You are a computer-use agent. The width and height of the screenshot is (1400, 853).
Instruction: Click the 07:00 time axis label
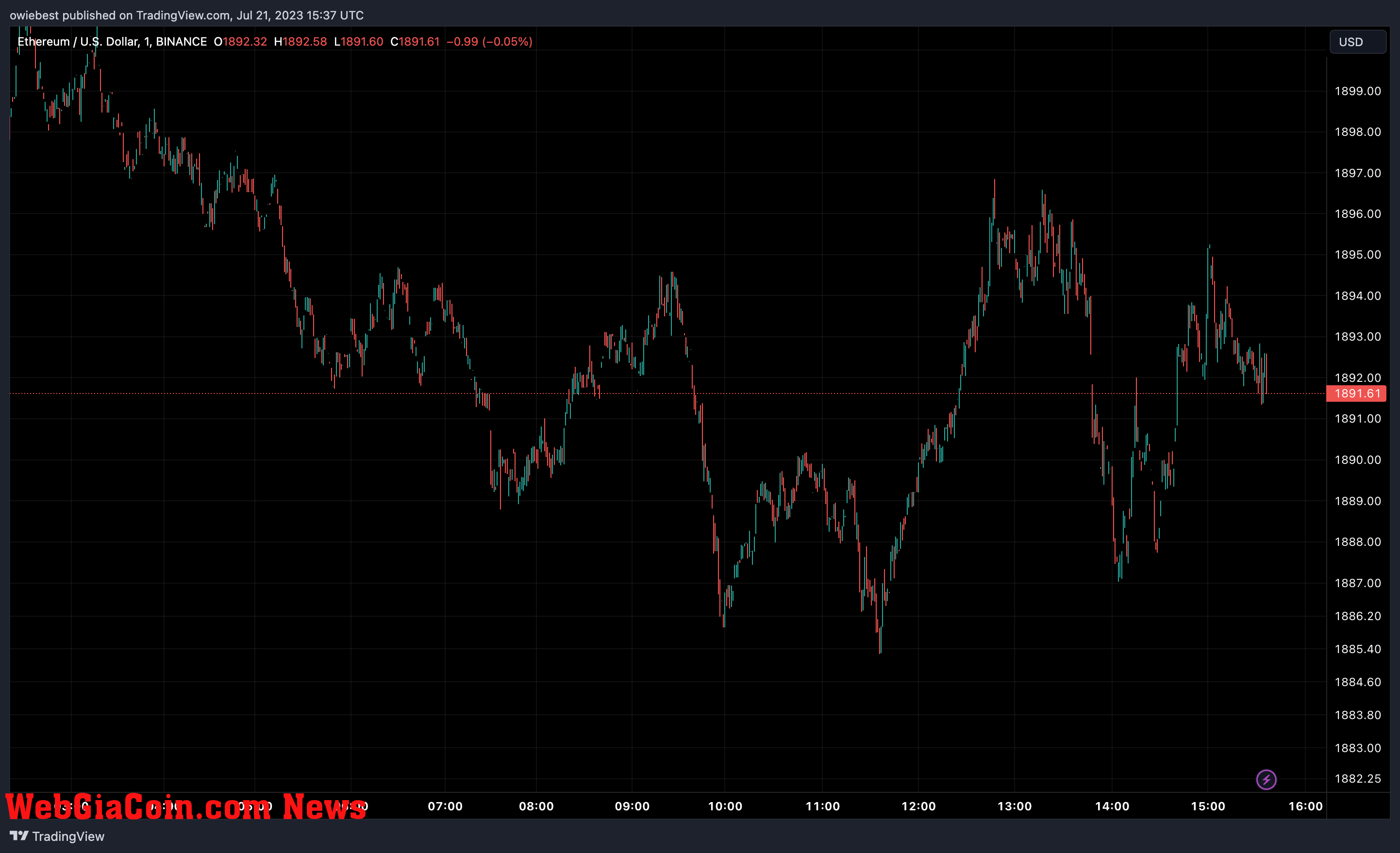pos(445,806)
